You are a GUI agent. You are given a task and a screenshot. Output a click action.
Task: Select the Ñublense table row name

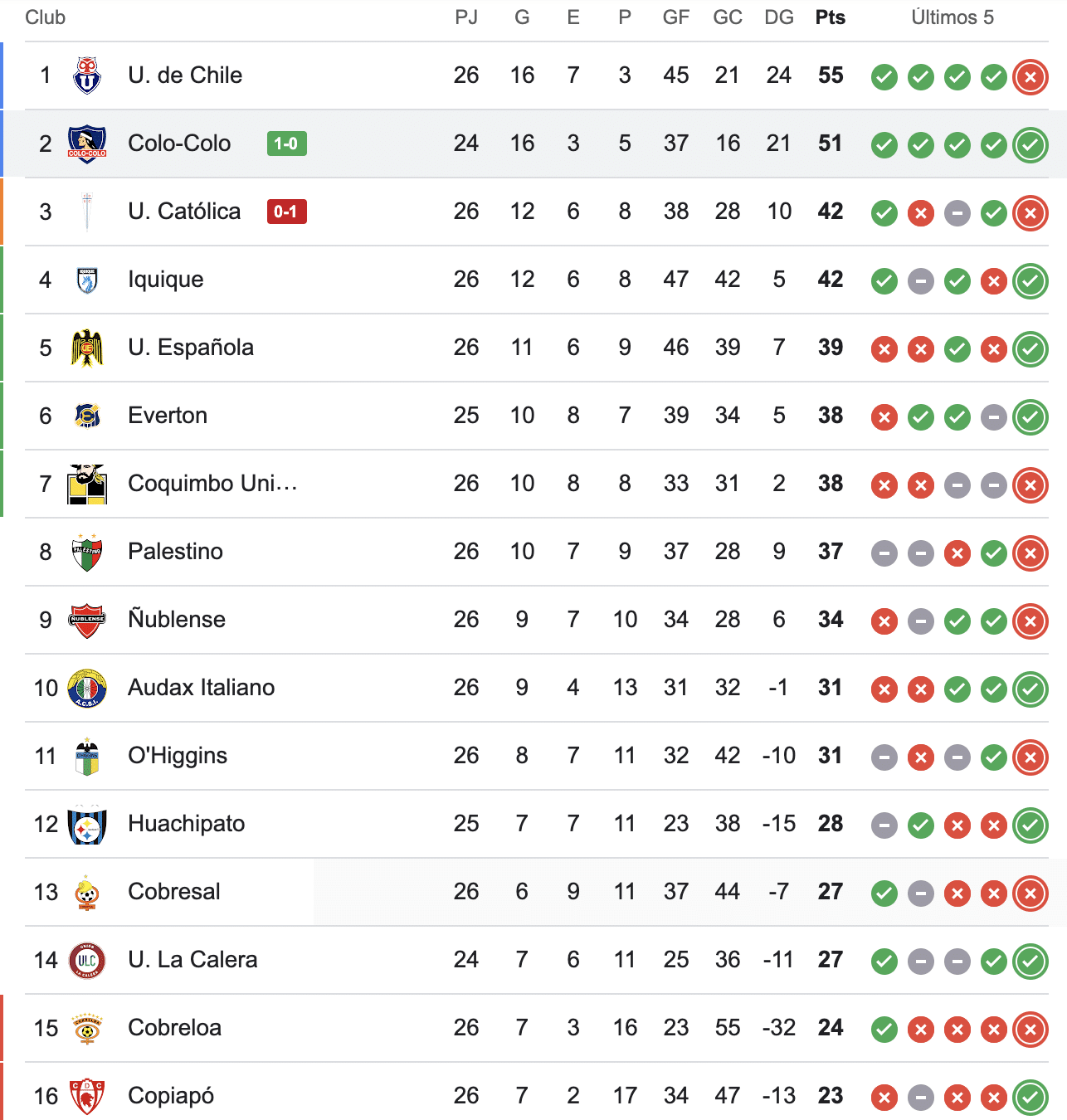pyautogui.click(x=177, y=620)
